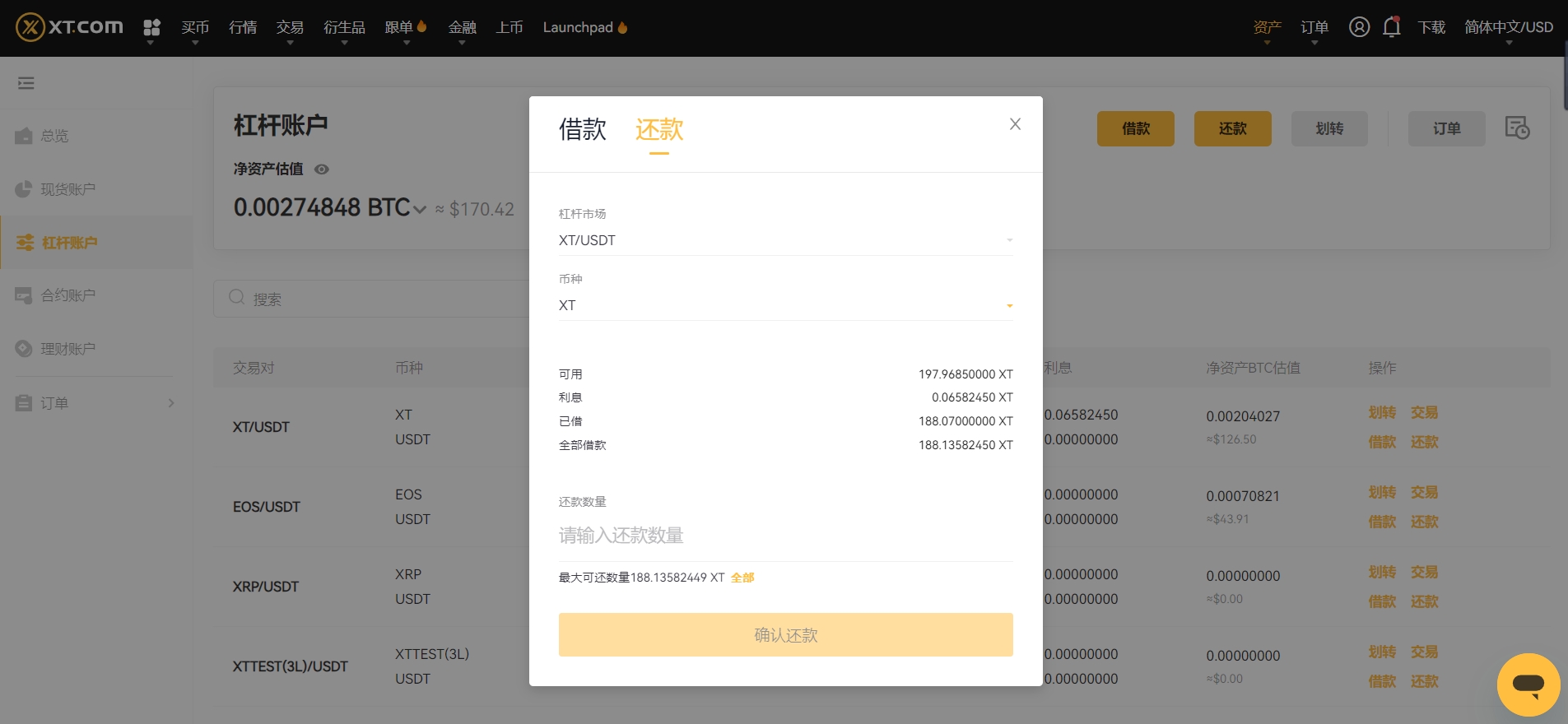
Task: Open the user profile icon
Action: (1359, 27)
